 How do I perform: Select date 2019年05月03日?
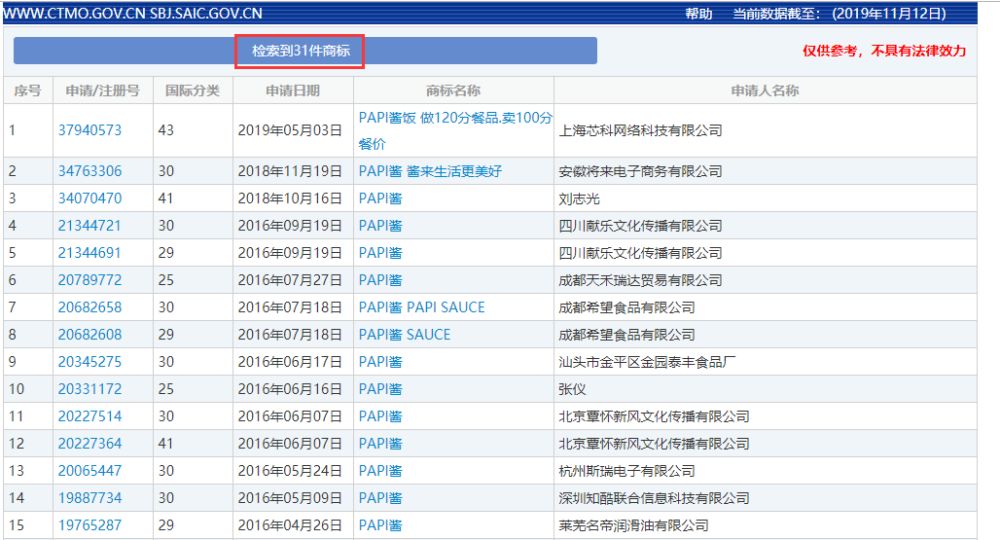(290, 131)
